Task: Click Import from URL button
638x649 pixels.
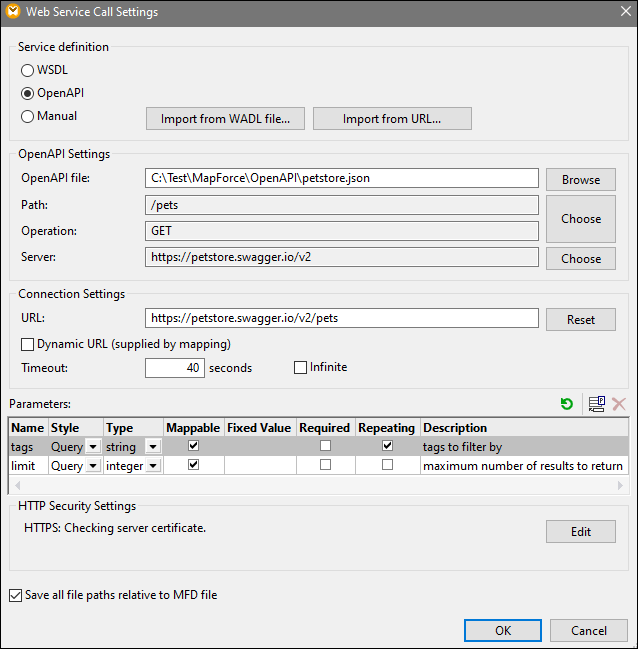Action: point(392,119)
